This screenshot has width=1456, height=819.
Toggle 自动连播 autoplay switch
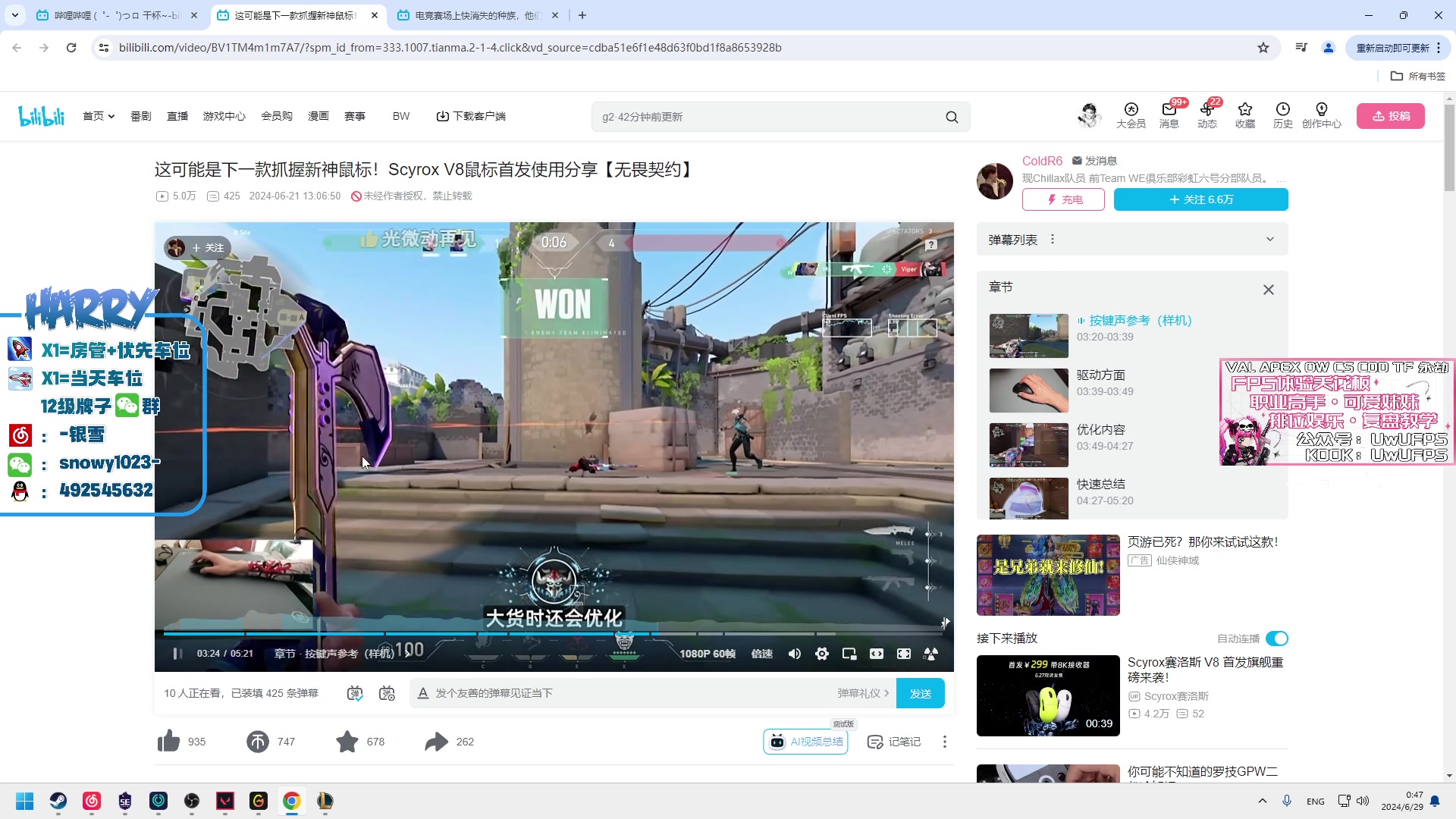pyautogui.click(x=1277, y=639)
